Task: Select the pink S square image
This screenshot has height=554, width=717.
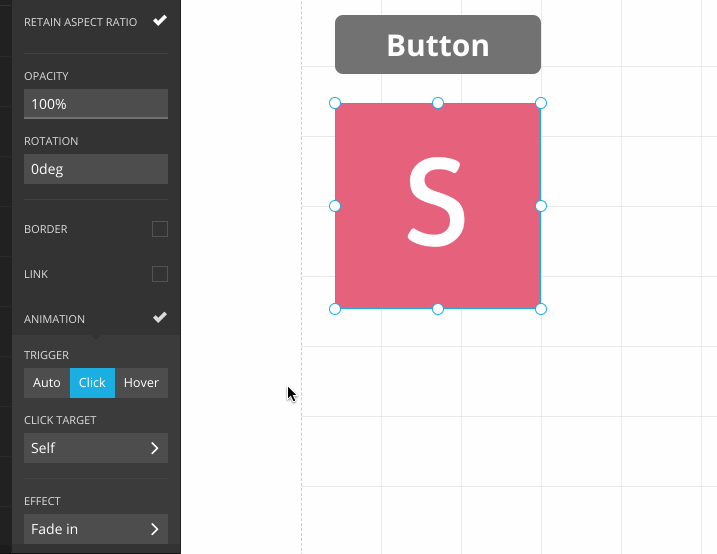Action: click(438, 240)
